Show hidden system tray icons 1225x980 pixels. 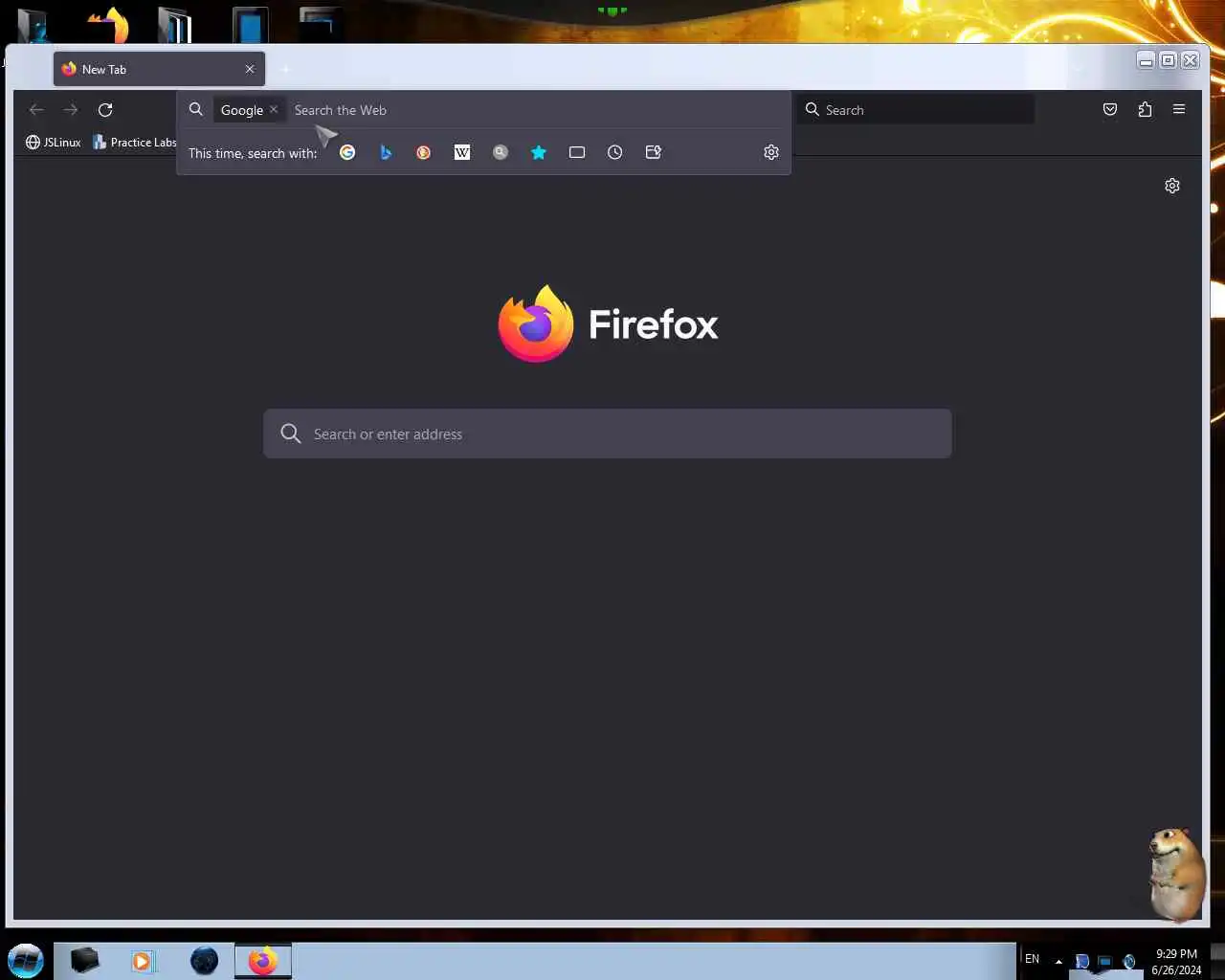point(1058,961)
